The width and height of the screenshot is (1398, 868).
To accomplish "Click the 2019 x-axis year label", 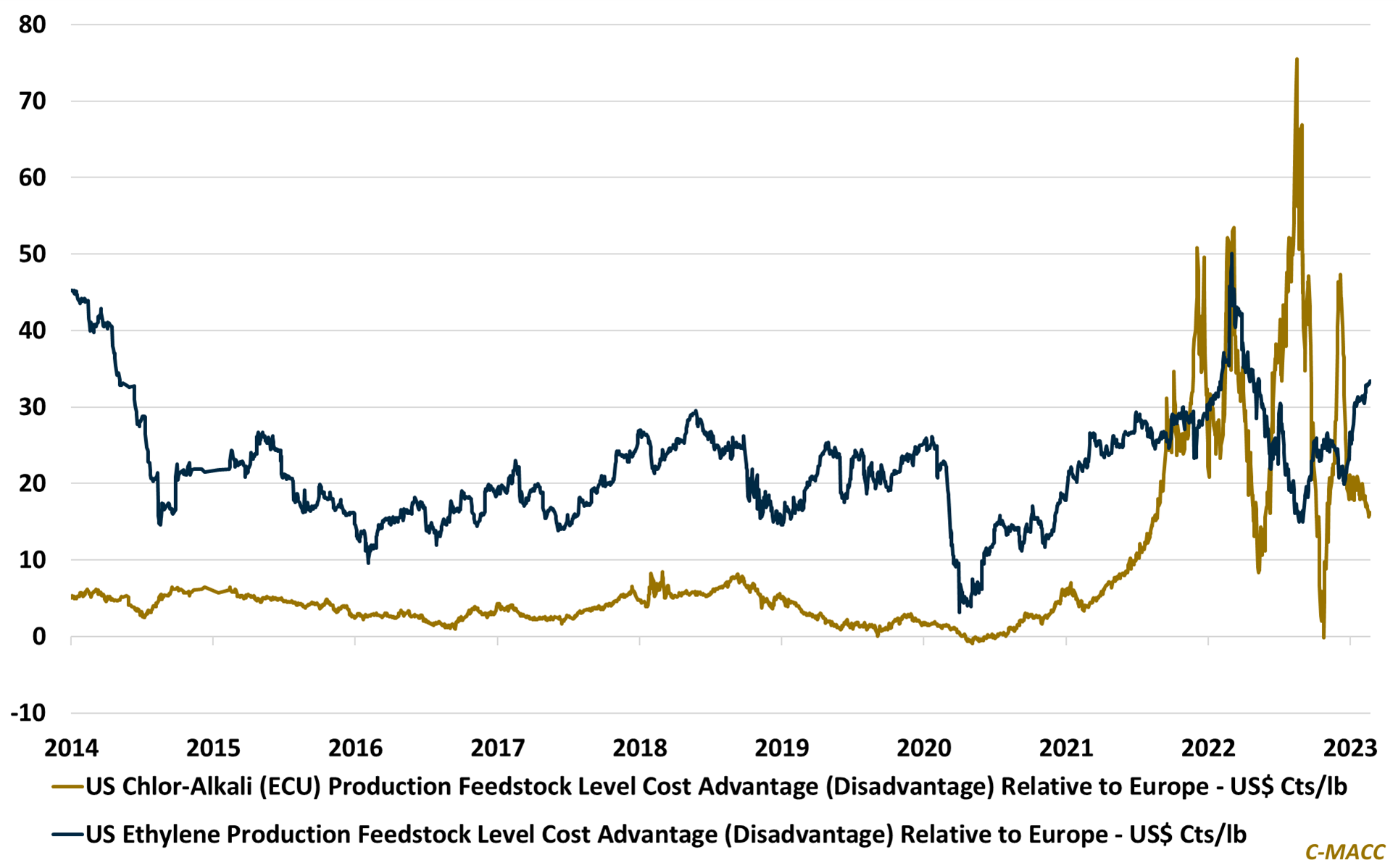I will pos(781,747).
